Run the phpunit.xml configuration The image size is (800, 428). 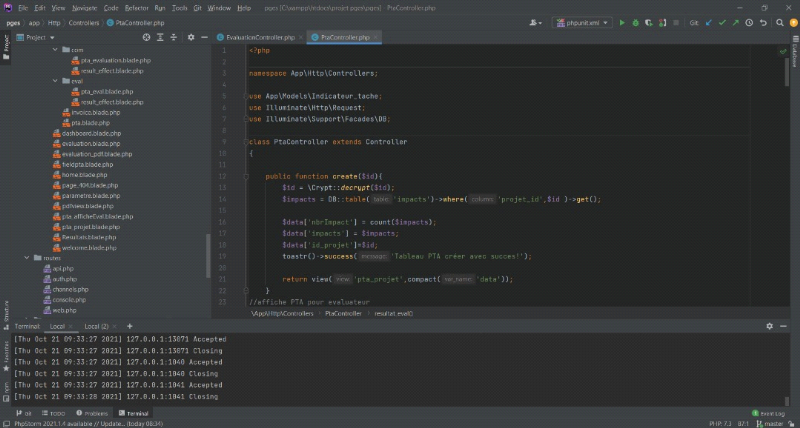[x=621, y=22]
